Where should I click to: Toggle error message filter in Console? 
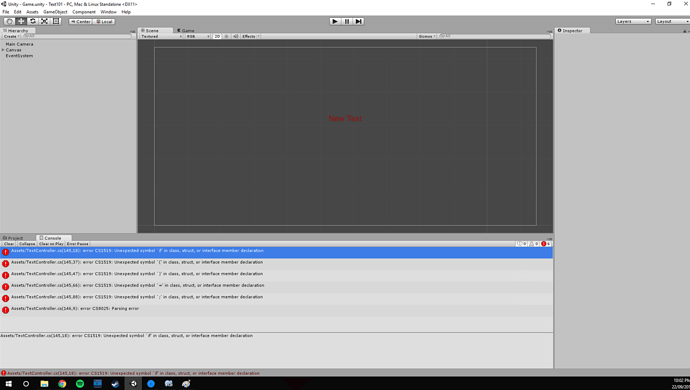pyautogui.click(x=546, y=244)
